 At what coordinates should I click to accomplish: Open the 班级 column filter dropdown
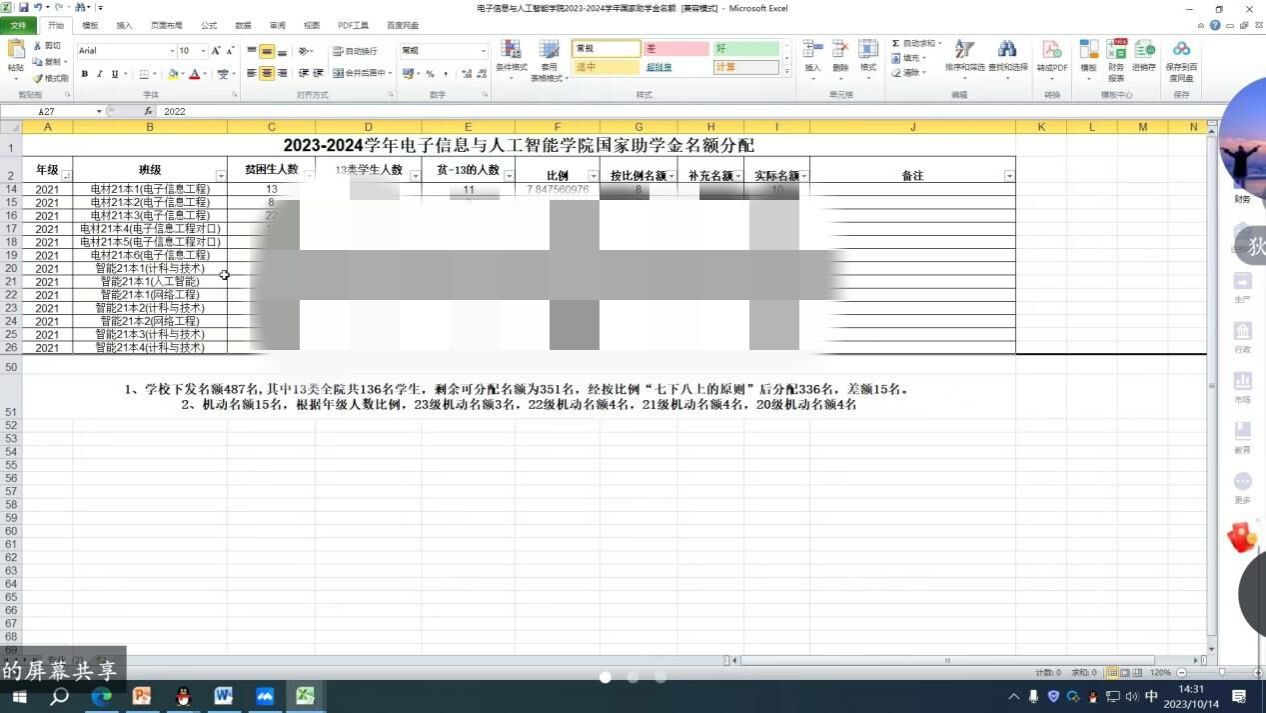click(221, 176)
